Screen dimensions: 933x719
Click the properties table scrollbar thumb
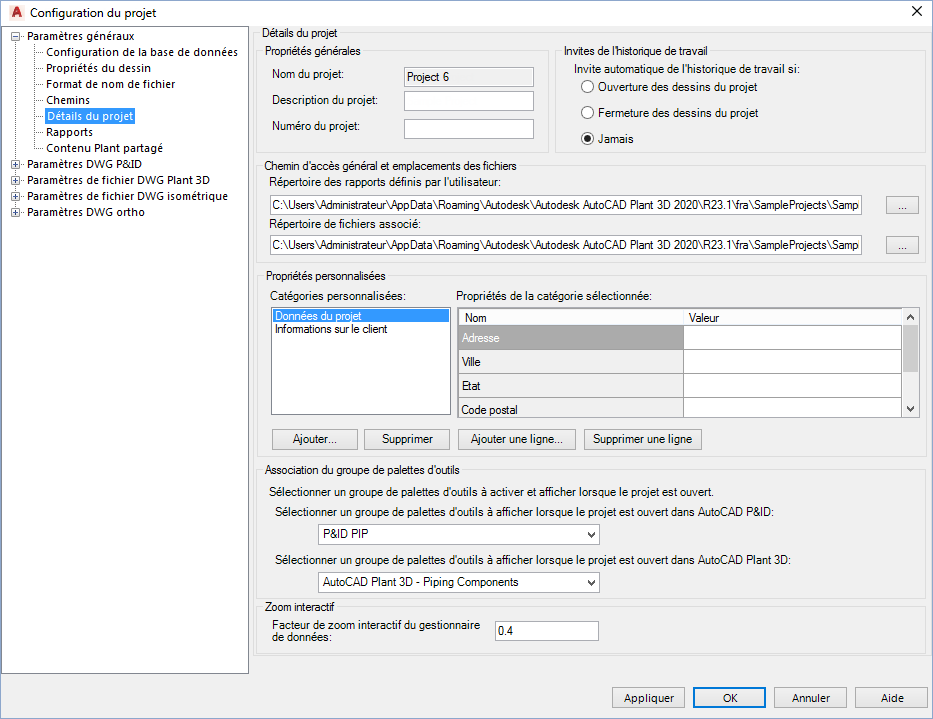point(910,349)
